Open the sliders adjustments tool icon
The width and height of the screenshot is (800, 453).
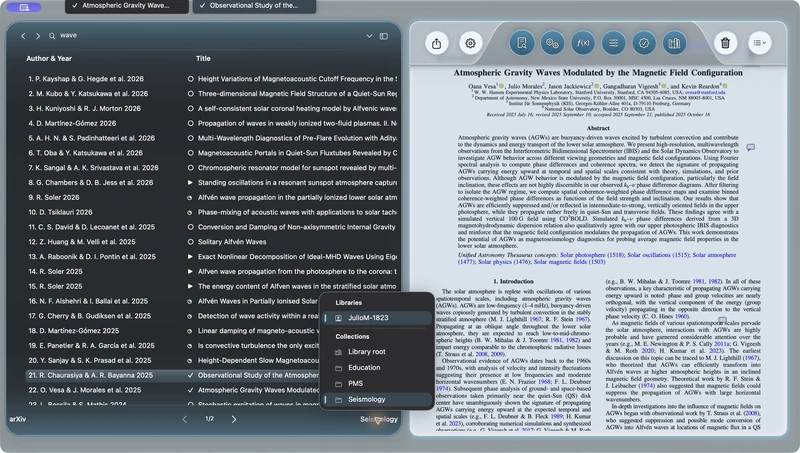pyautogui.click(x=613, y=43)
